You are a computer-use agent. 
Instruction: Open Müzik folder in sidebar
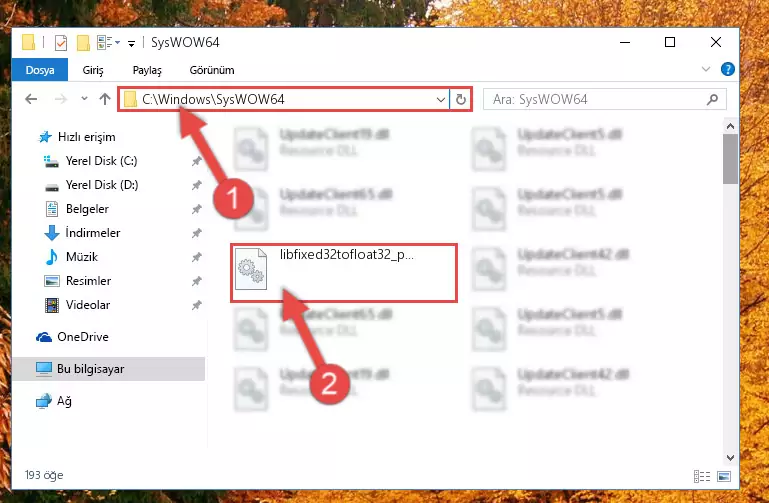pyautogui.click(x=82, y=257)
